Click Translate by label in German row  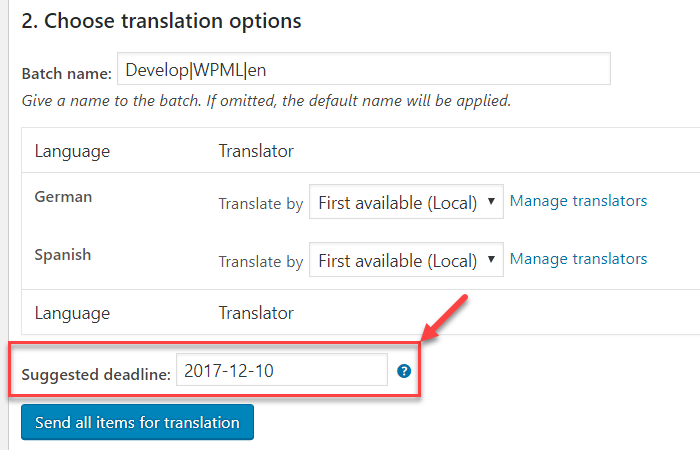click(x=261, y=204)
